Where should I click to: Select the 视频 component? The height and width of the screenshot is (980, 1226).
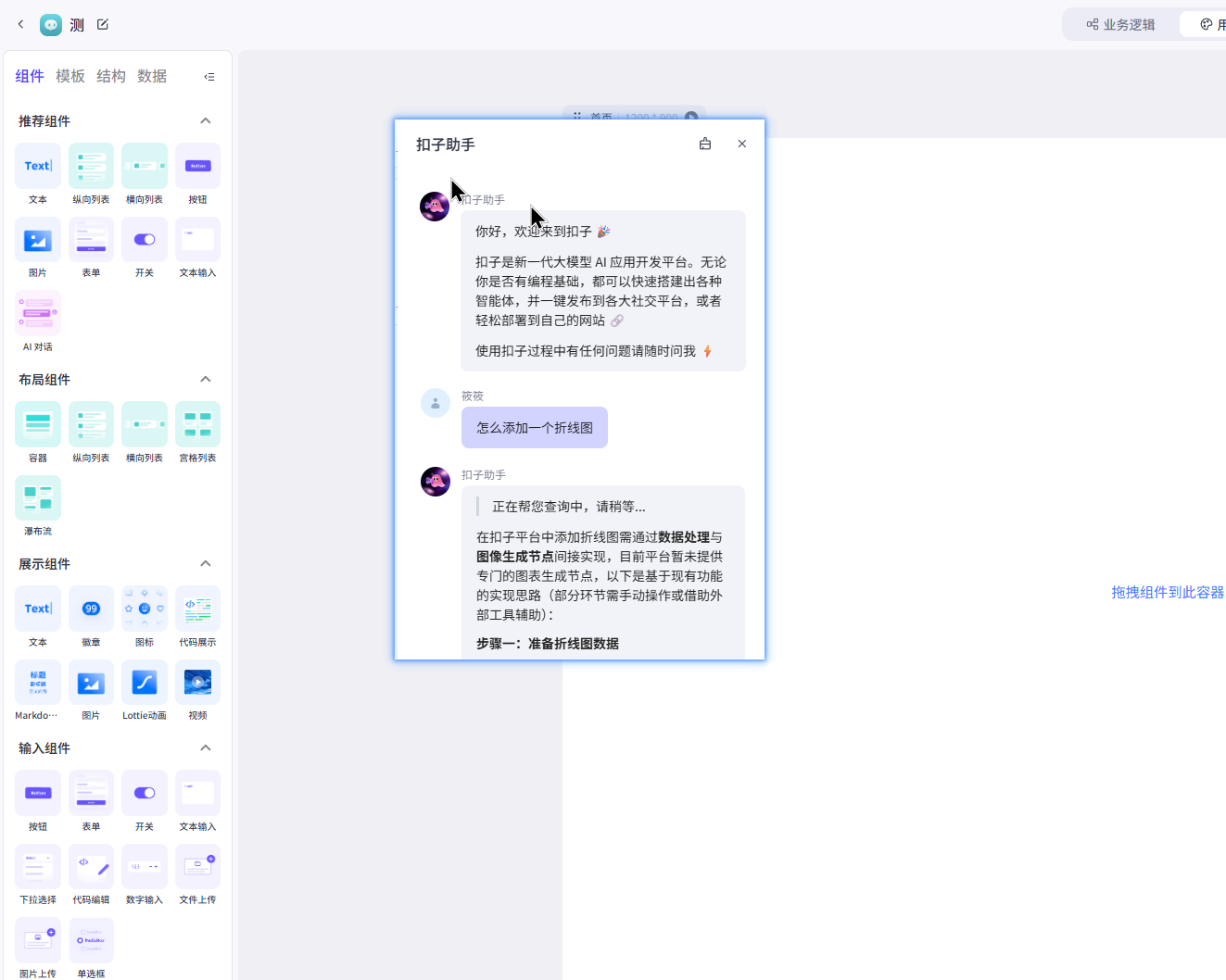tap(197, 690)
